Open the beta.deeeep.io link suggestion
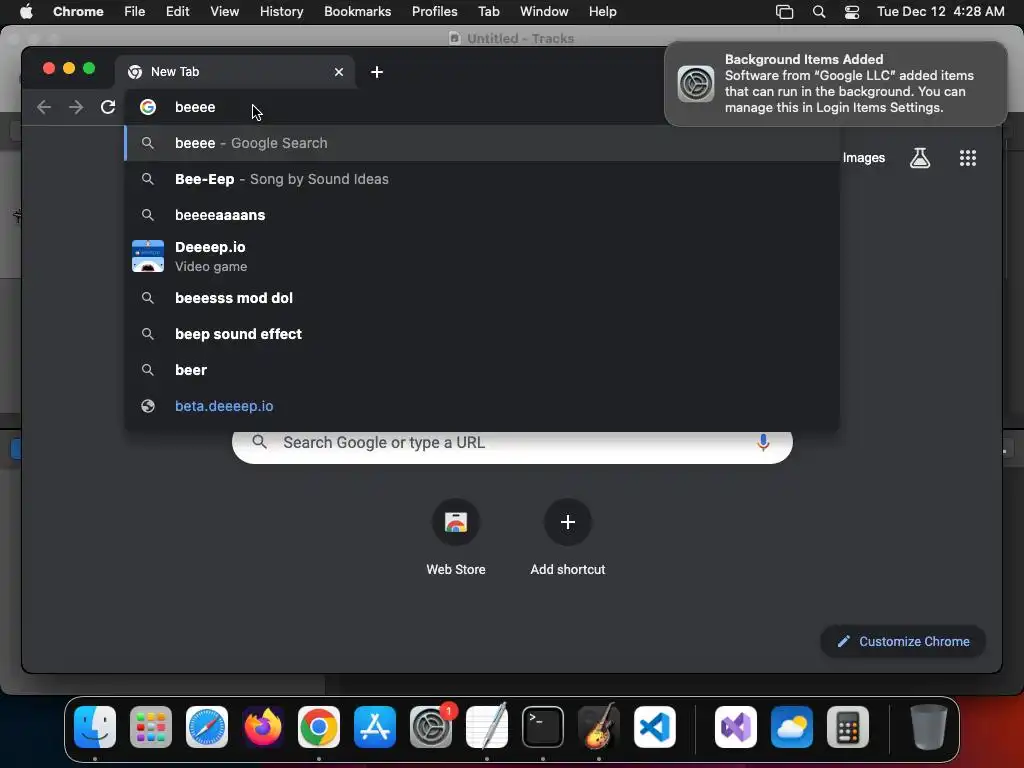Image resolution: width=1024 pixels, height=768 pixels. click(481, 406)
